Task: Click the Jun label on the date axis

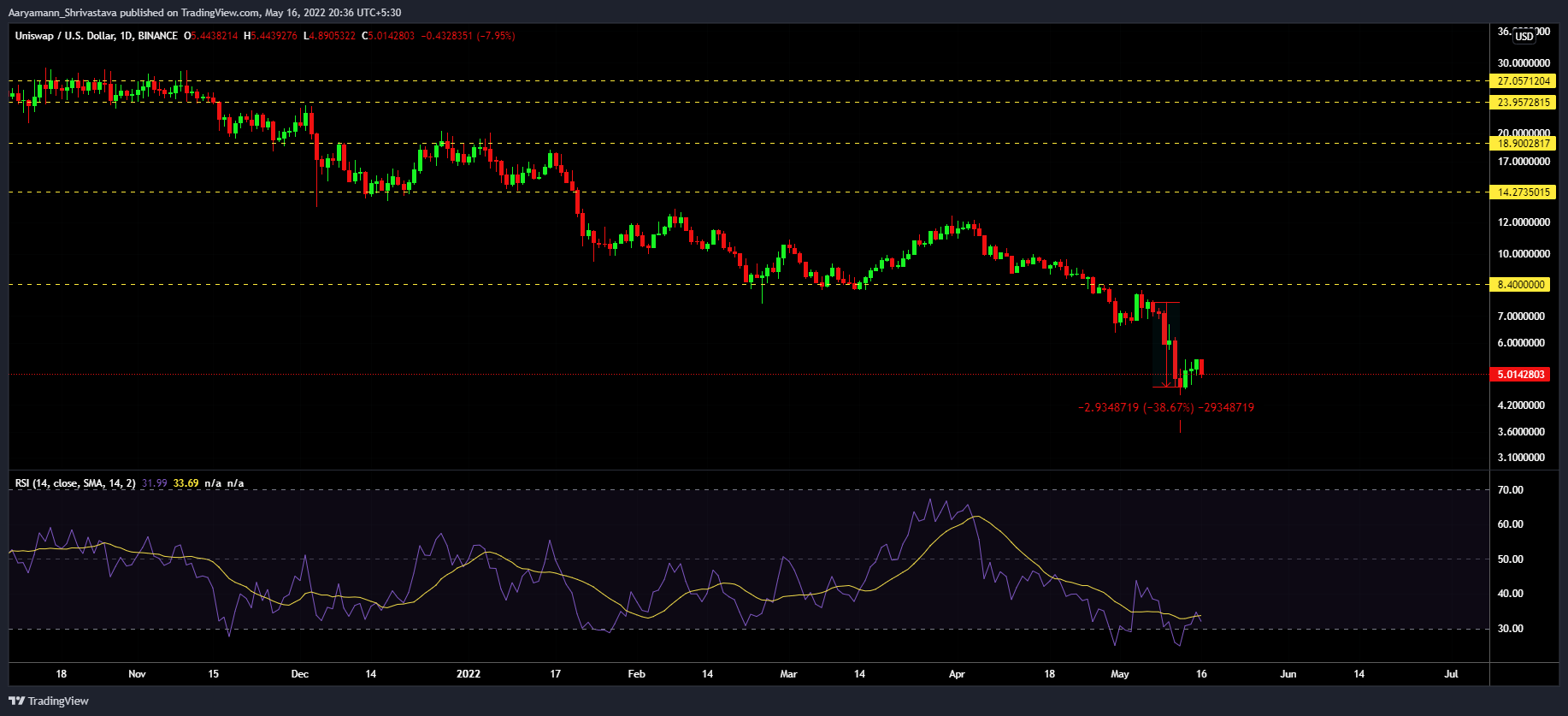Action: click(1288, 674)
